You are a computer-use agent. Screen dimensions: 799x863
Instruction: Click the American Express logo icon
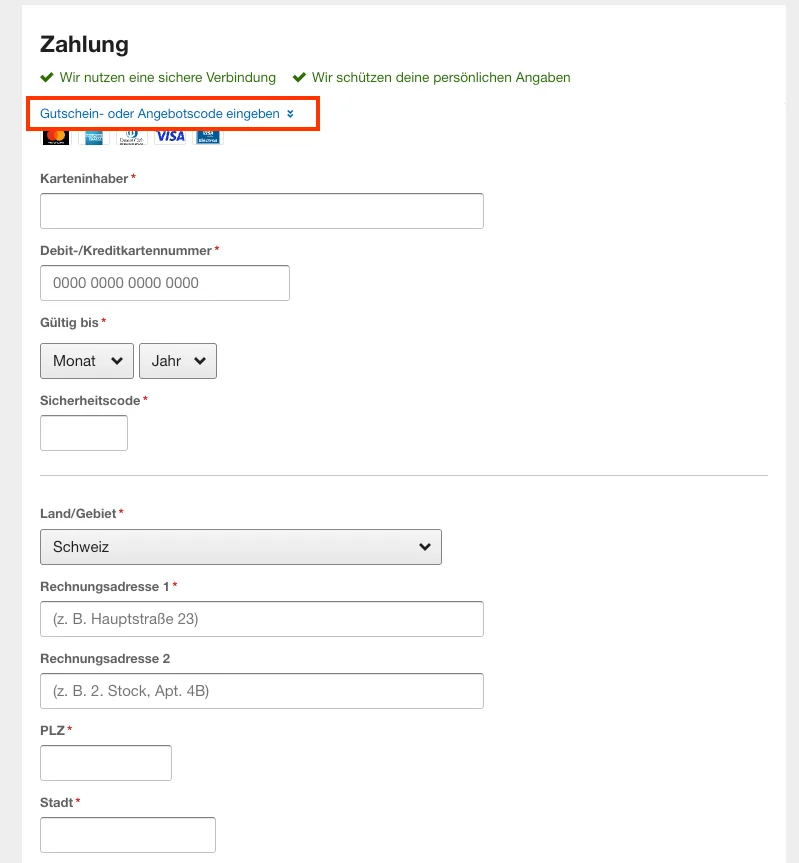click(94, 137)
